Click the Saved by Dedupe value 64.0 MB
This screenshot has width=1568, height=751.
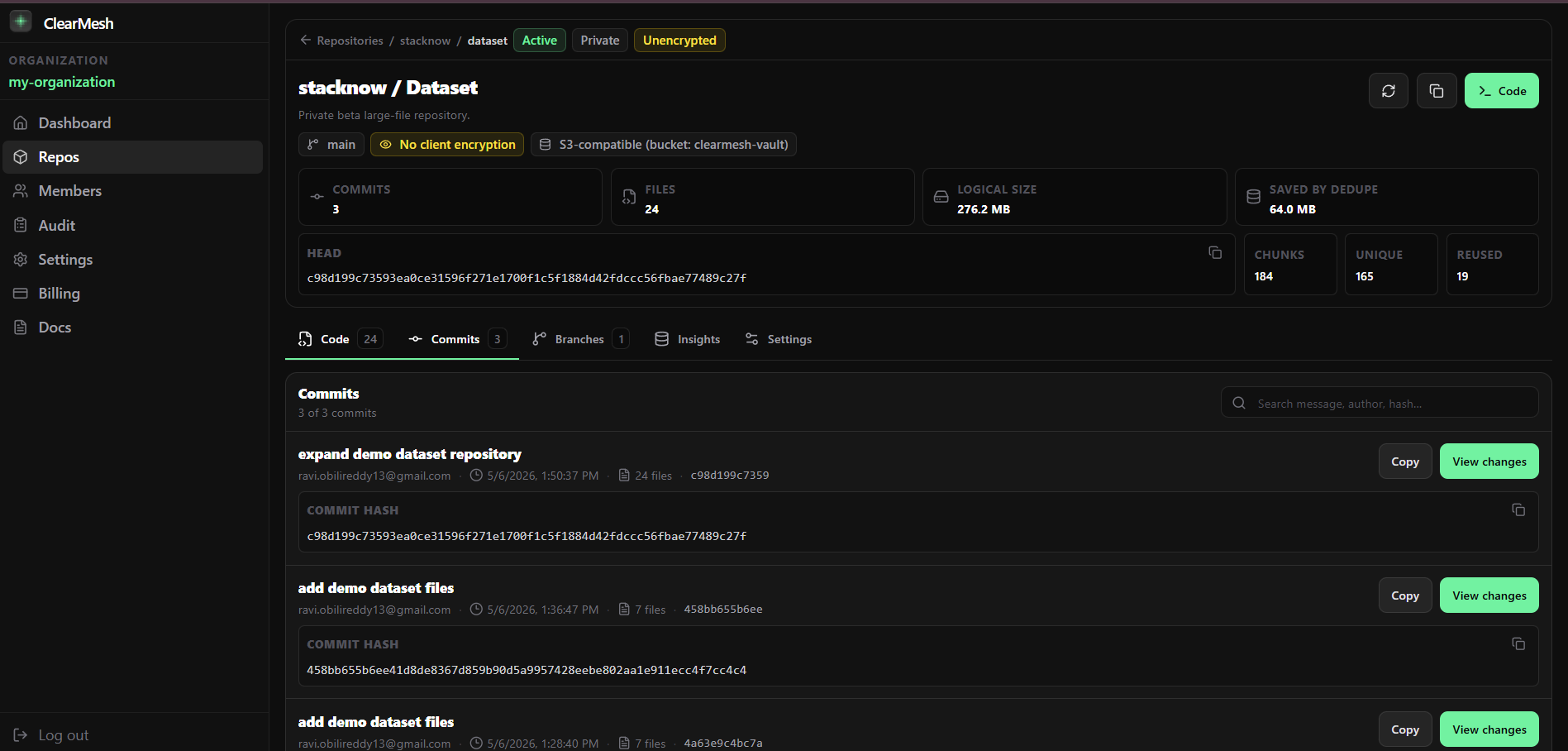point(1293,209)
